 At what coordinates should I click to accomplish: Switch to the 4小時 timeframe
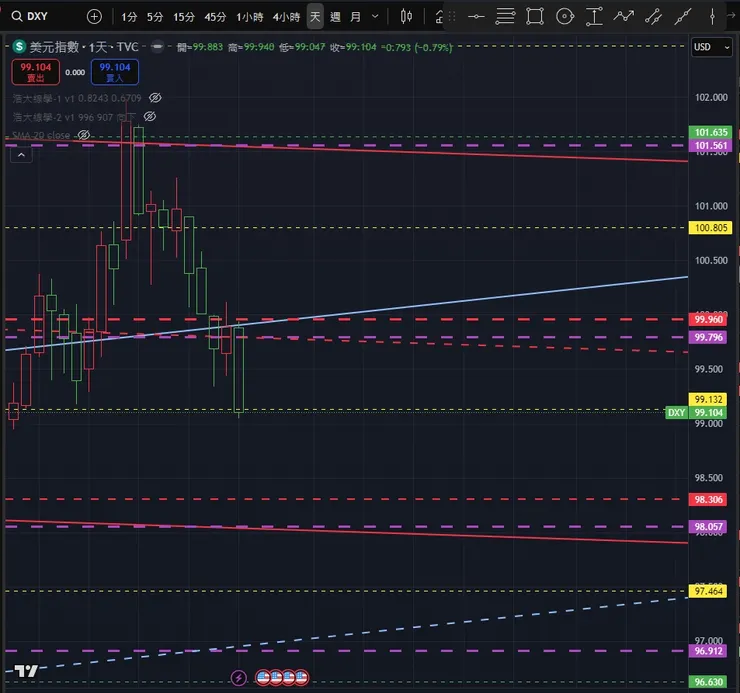(286, 17)
